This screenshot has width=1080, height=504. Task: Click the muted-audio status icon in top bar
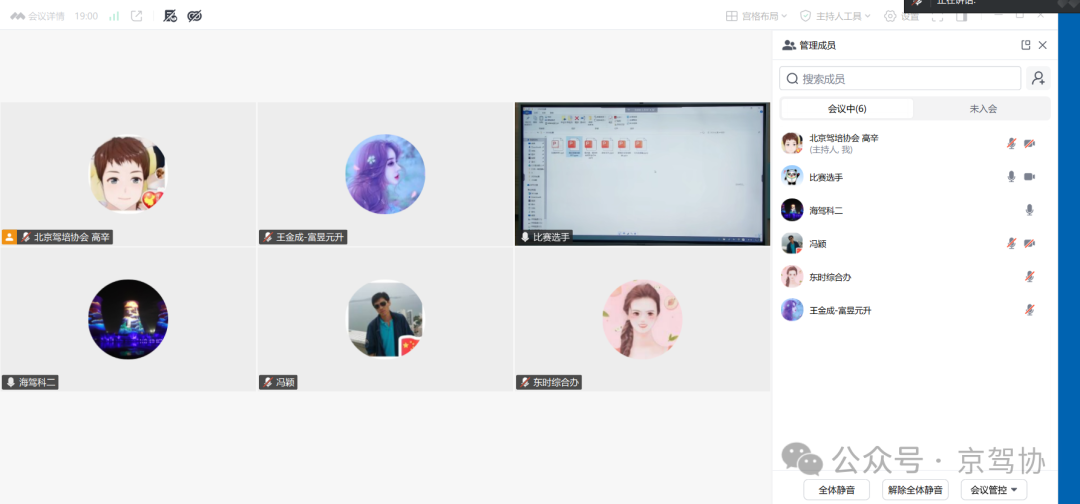170,16
